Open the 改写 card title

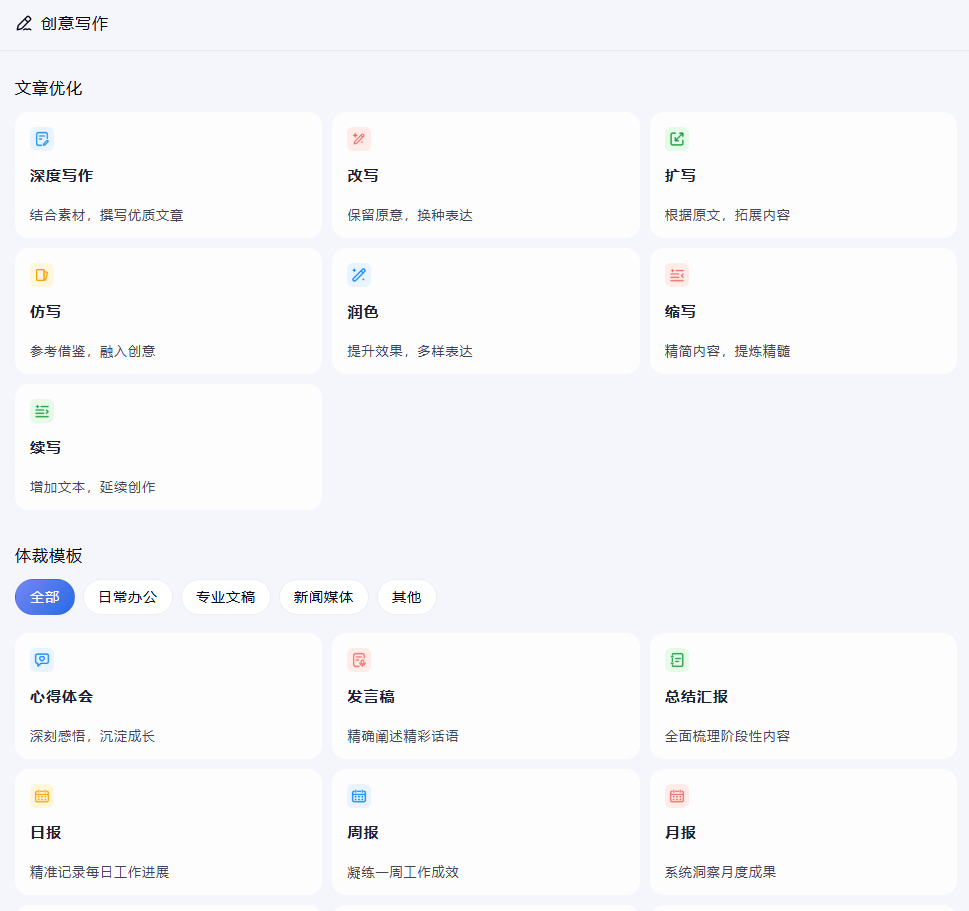pos(363,176)
